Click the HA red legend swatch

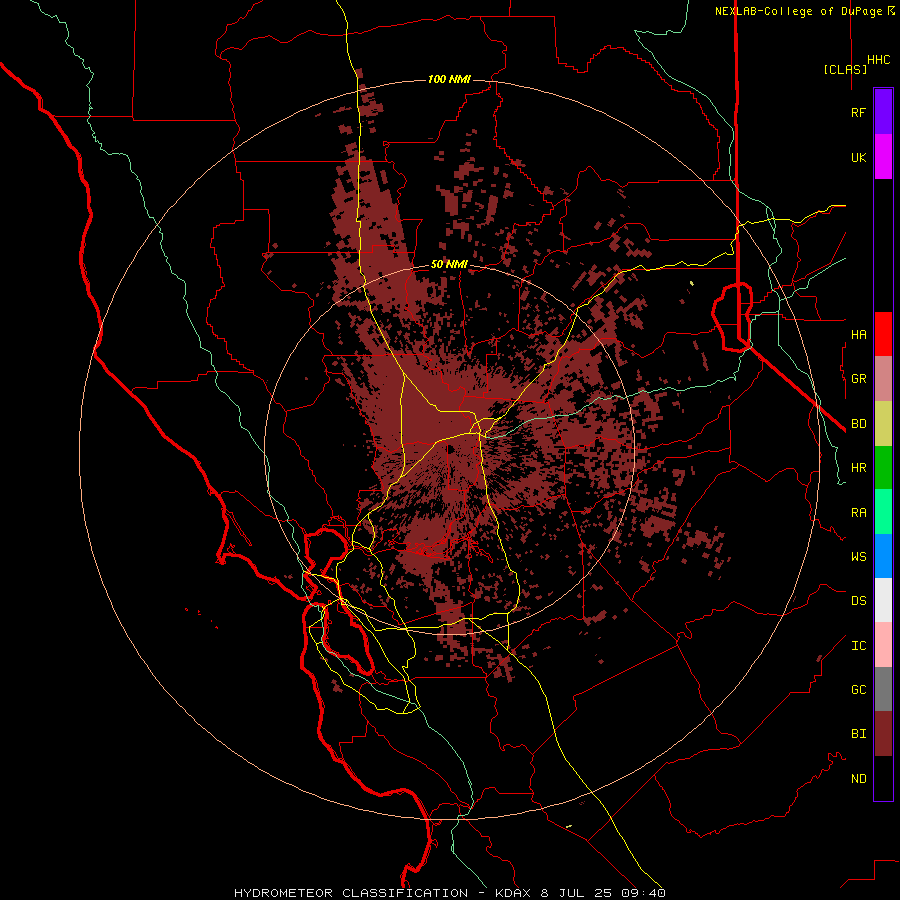(883, 334)
